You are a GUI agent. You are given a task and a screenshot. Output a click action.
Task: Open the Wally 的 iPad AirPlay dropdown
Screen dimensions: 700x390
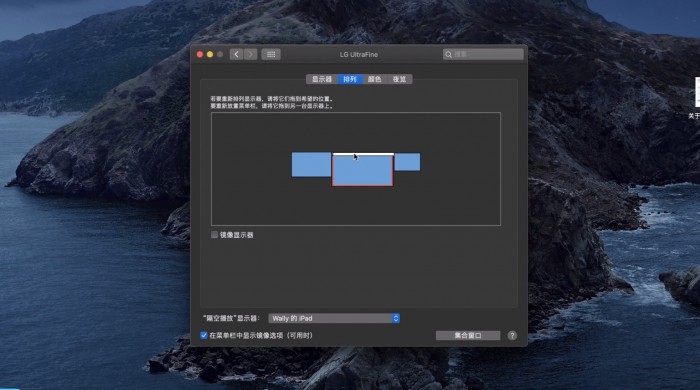click(334, 318)
